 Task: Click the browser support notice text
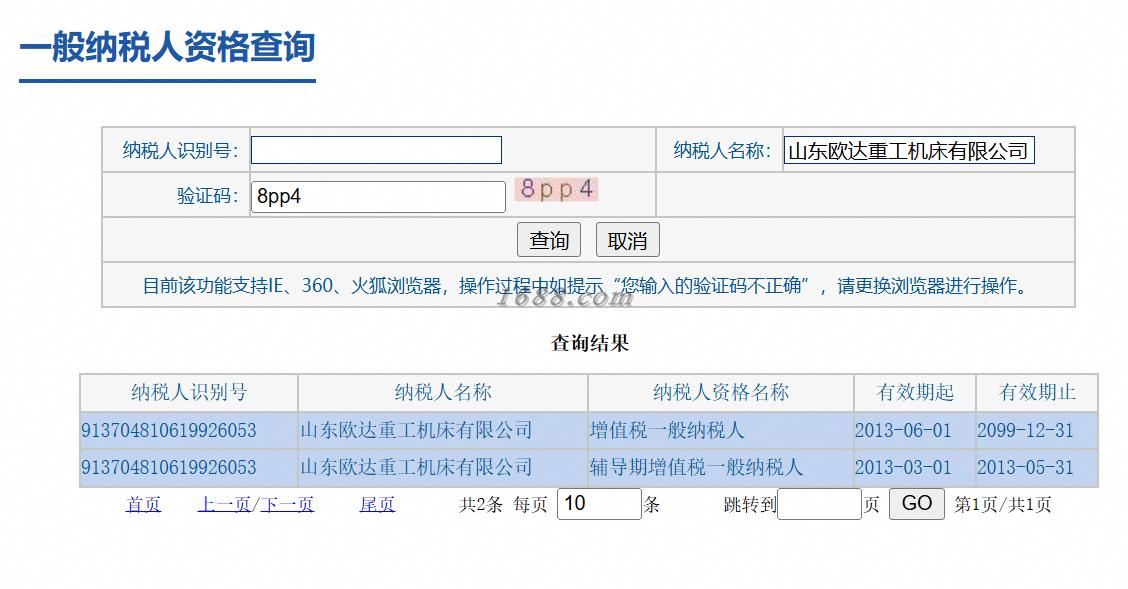click(588, 286)
